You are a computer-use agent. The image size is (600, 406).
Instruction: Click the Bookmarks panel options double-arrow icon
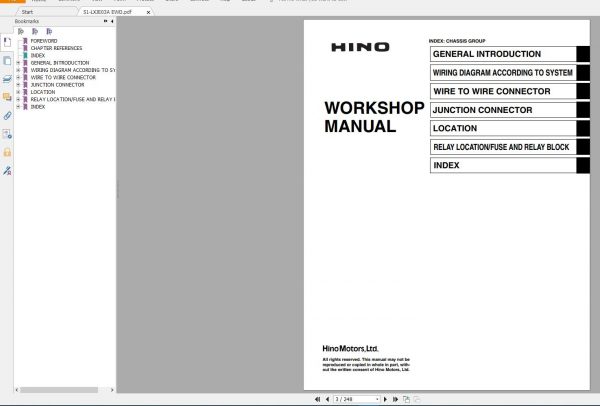click(x=106, y=21)
